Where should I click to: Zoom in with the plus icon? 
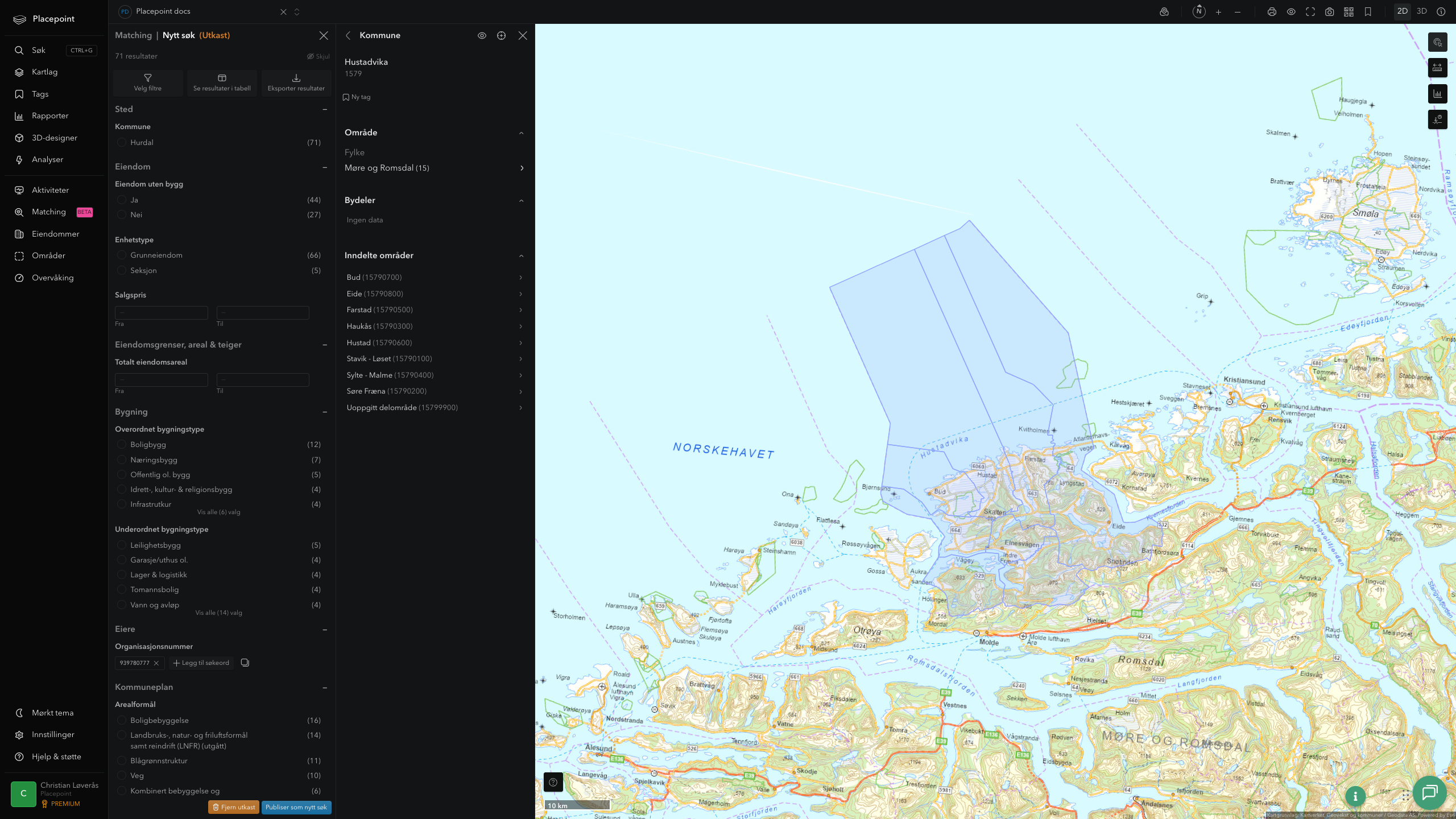(x=1218, y=12)
